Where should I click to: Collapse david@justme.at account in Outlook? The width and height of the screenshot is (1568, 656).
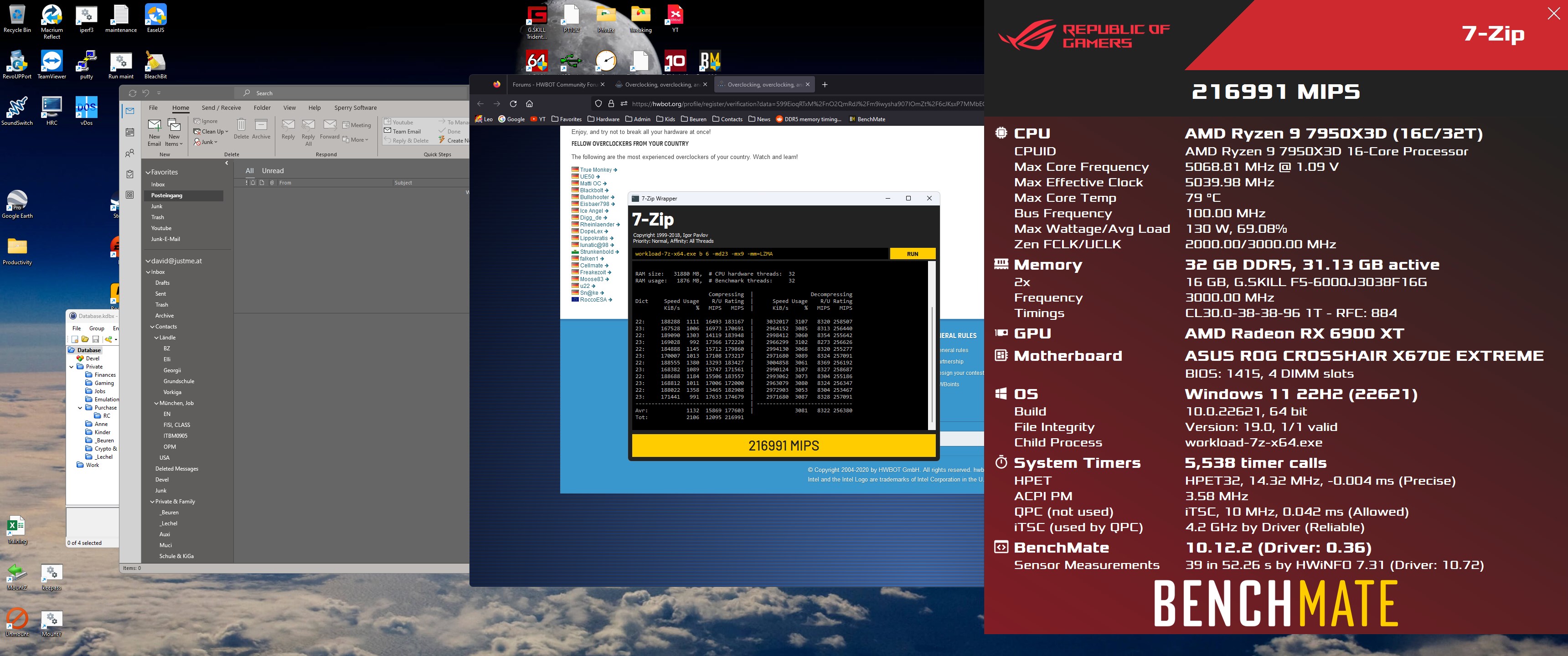pos(148,261)
